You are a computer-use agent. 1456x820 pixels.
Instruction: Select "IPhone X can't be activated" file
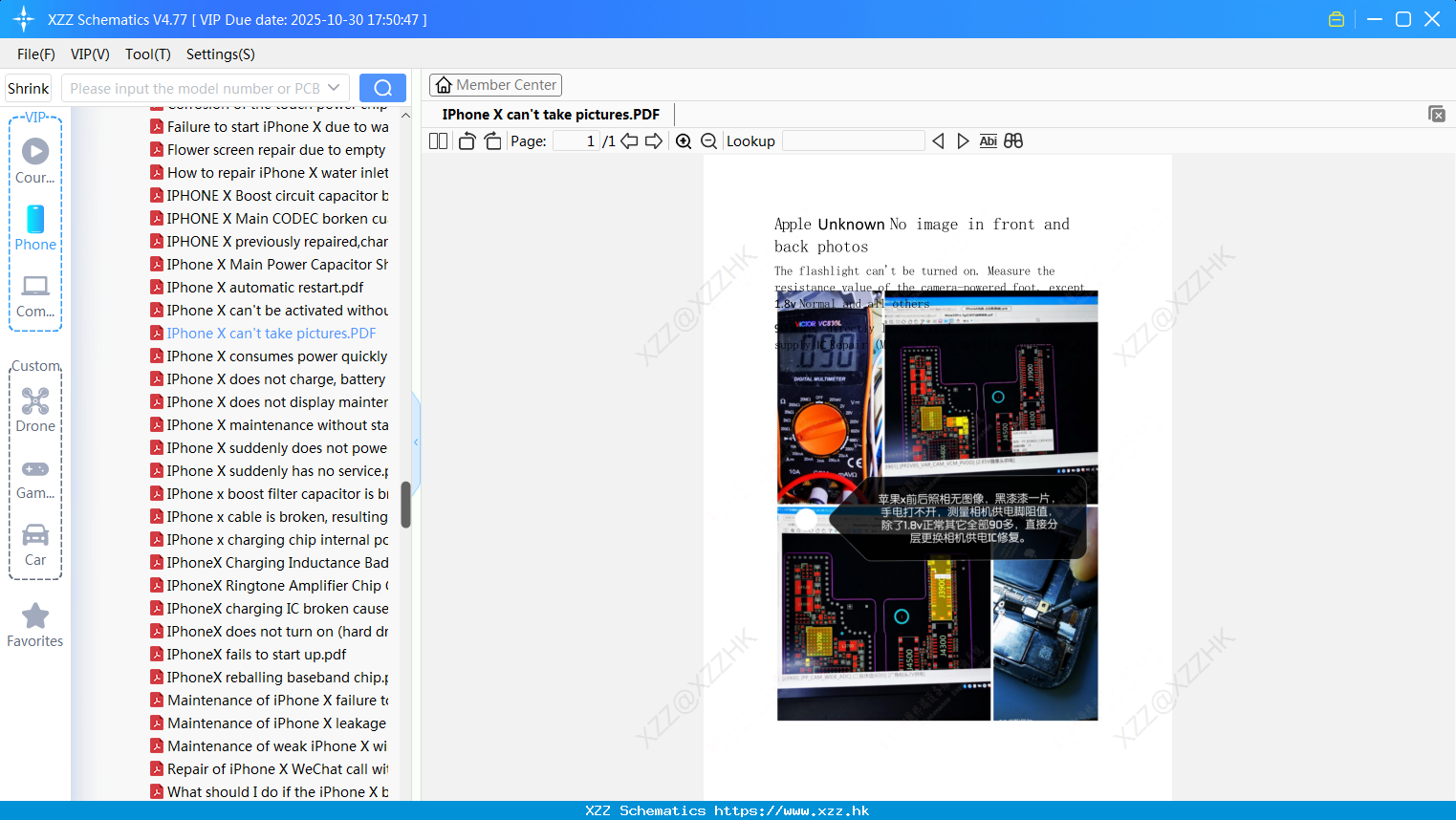point(270,311)
